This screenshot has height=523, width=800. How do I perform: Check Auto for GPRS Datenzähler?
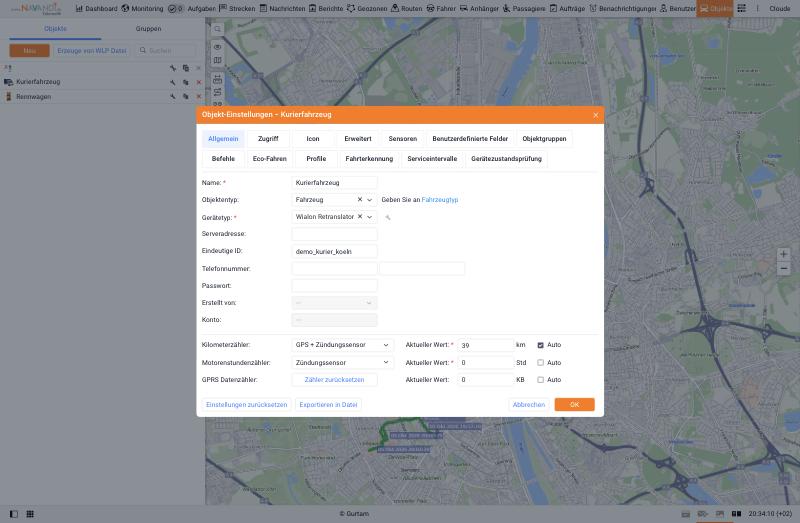[540, 380]
